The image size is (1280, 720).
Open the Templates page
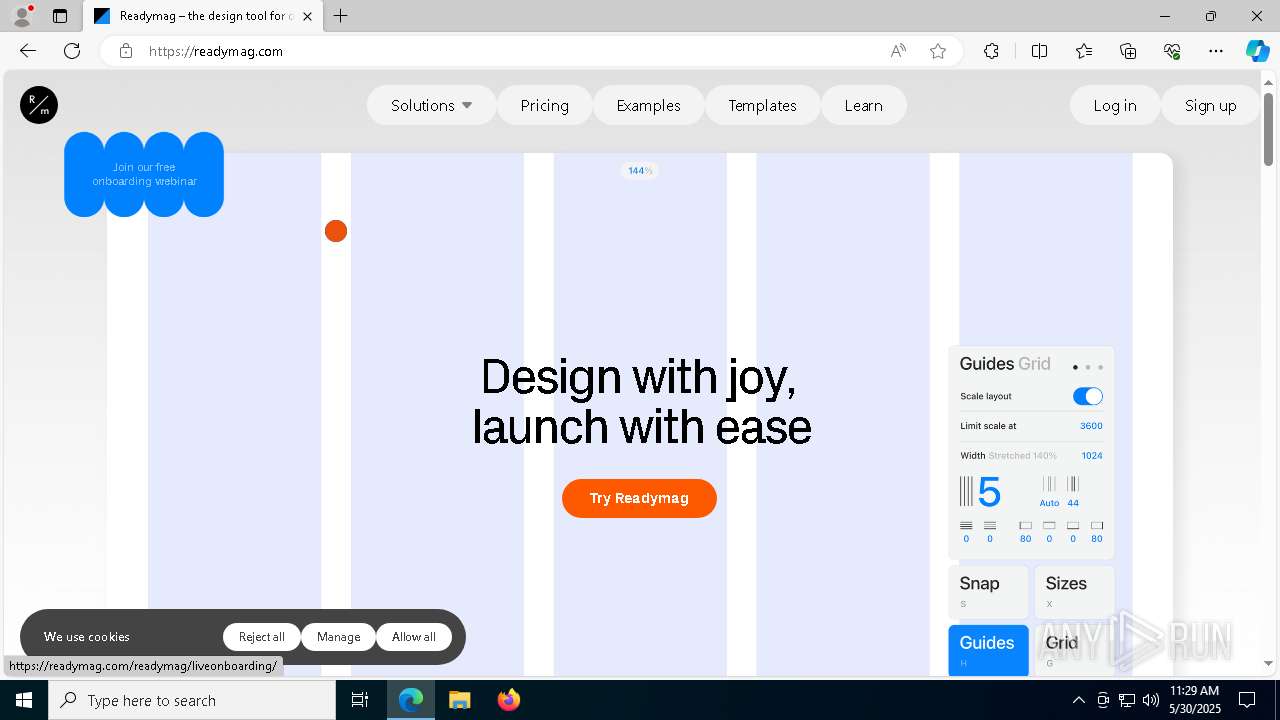click(x=763, y=105)
